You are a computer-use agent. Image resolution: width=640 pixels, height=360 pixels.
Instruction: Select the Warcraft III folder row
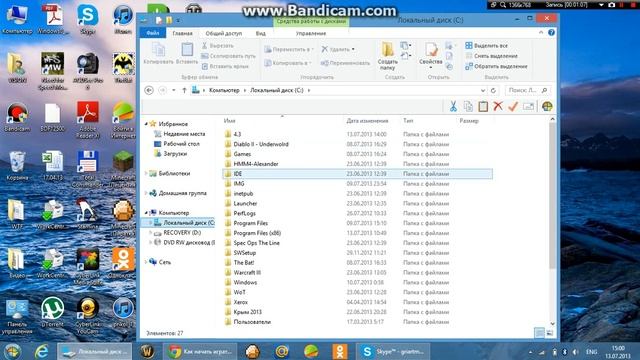click(x=358, y=273)
